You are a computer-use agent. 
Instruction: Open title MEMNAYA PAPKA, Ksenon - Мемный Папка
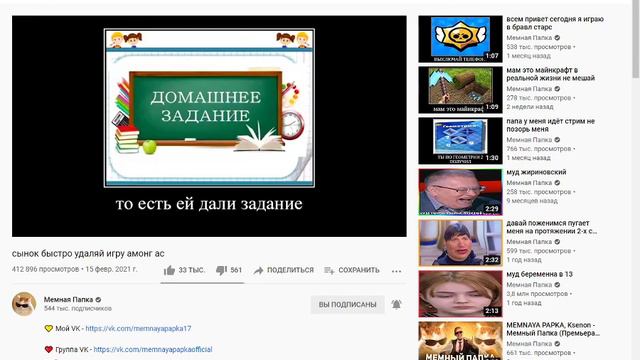point(553,329)
